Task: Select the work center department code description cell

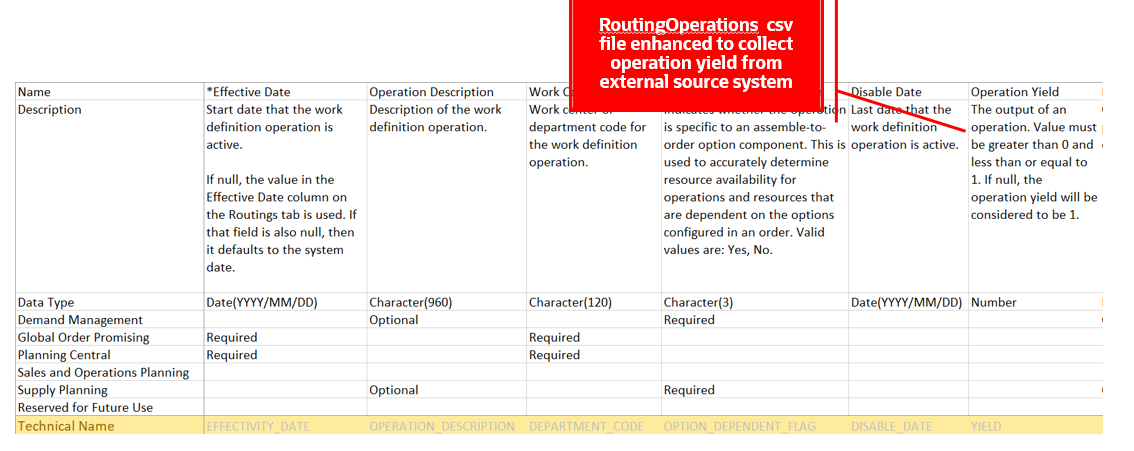Action: (x=594, y=197)
